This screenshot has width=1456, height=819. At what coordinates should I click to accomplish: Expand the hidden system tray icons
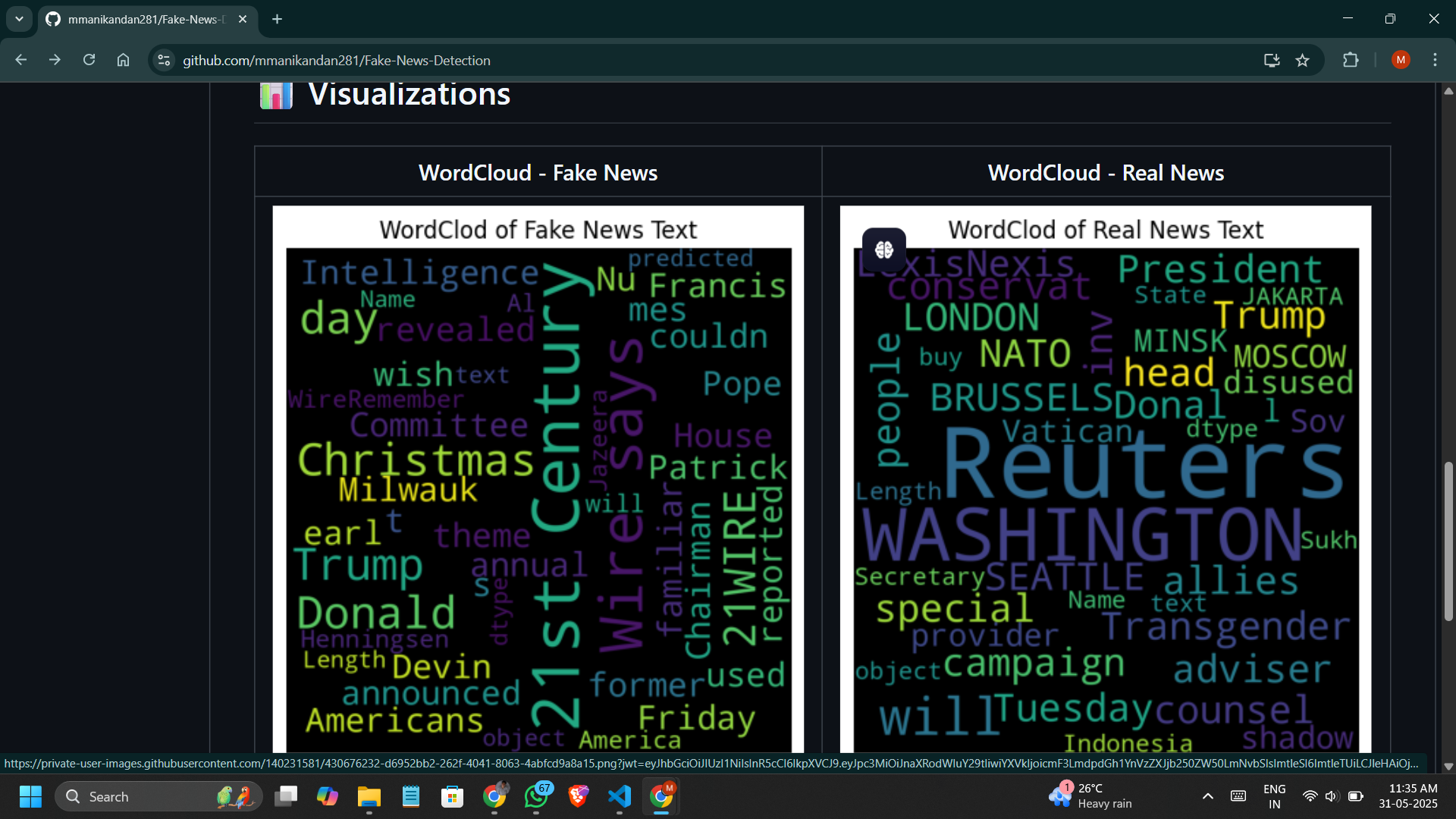coord(1208,796)
